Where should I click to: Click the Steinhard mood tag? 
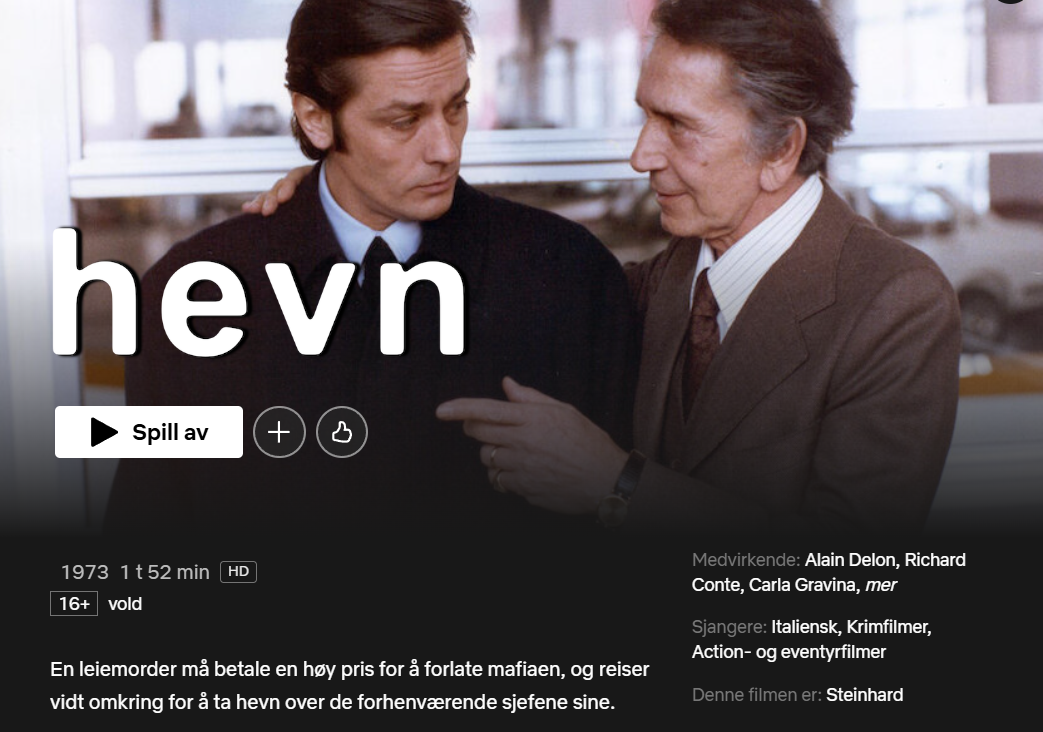pyautogui.click(x=865, y=695)
